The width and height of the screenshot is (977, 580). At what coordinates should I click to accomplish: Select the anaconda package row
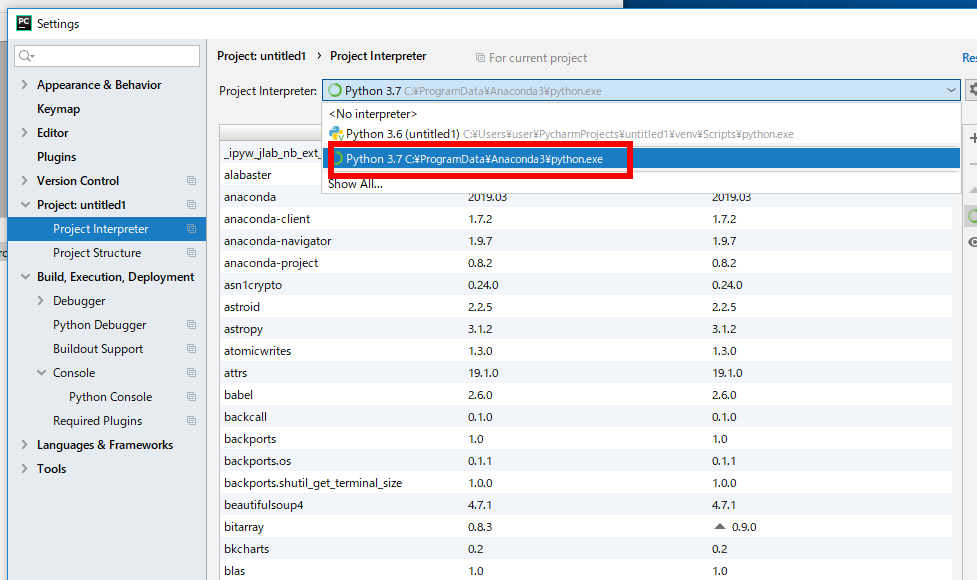coord(586,197)
